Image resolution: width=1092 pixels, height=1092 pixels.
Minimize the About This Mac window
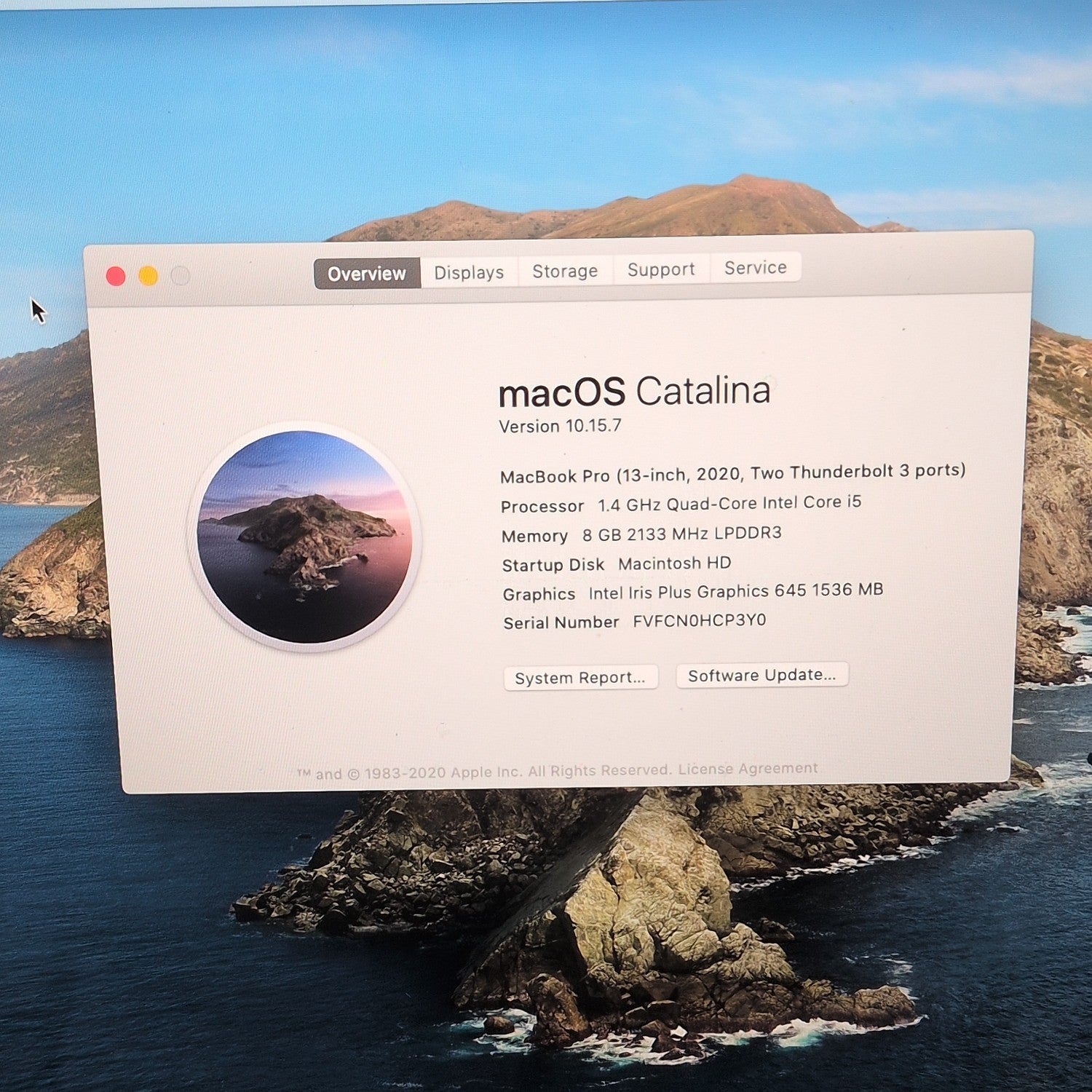click(149, 276)
